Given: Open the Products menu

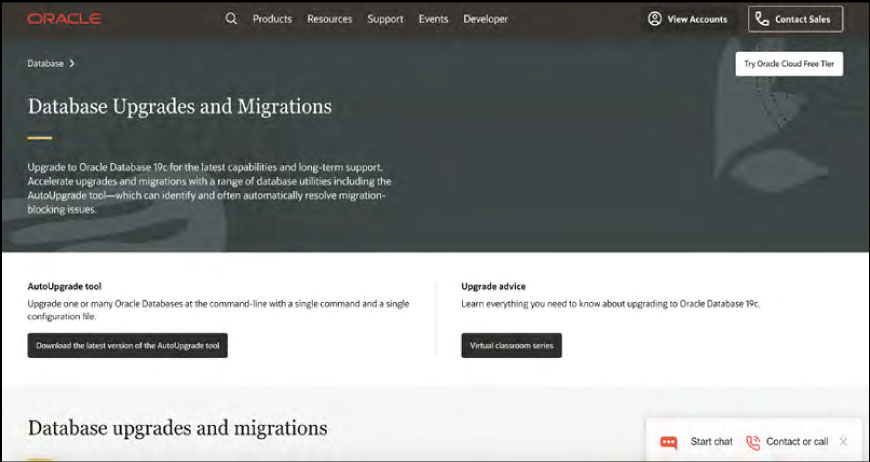Looking at the screenshot, I should 272,19.
